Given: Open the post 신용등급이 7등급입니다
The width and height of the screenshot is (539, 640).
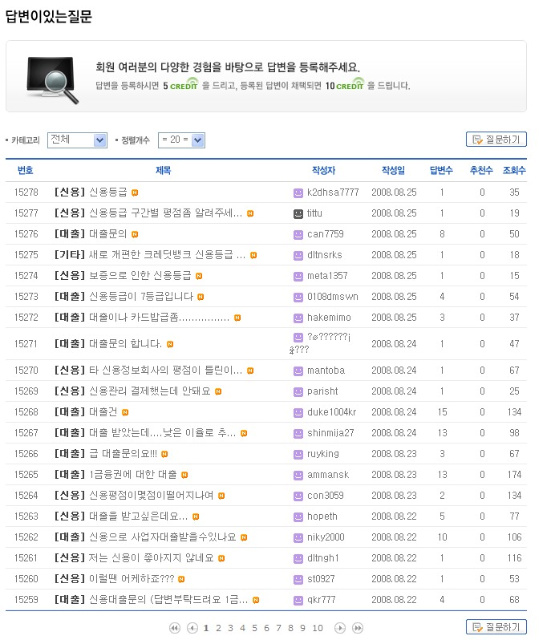Looking at the screenshot, I should 141,296.
